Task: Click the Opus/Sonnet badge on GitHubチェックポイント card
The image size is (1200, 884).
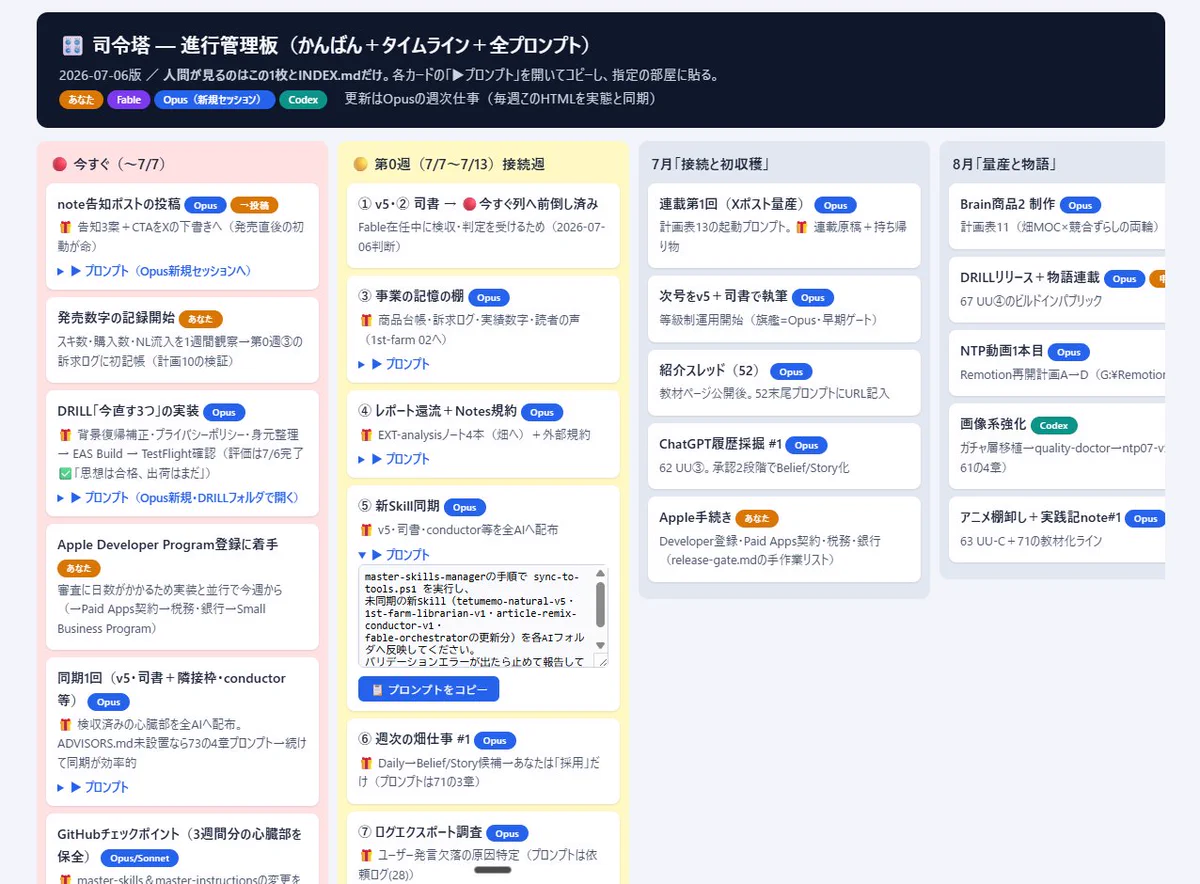Action: click(x=139, y=858)
